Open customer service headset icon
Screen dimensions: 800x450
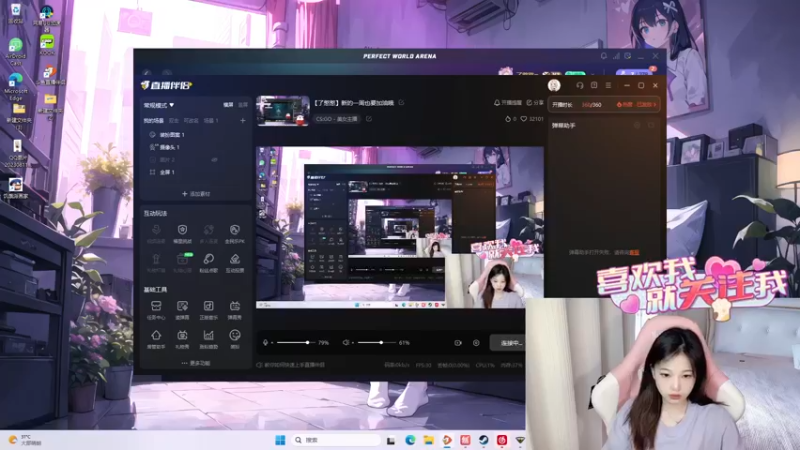tap(580, 85)
